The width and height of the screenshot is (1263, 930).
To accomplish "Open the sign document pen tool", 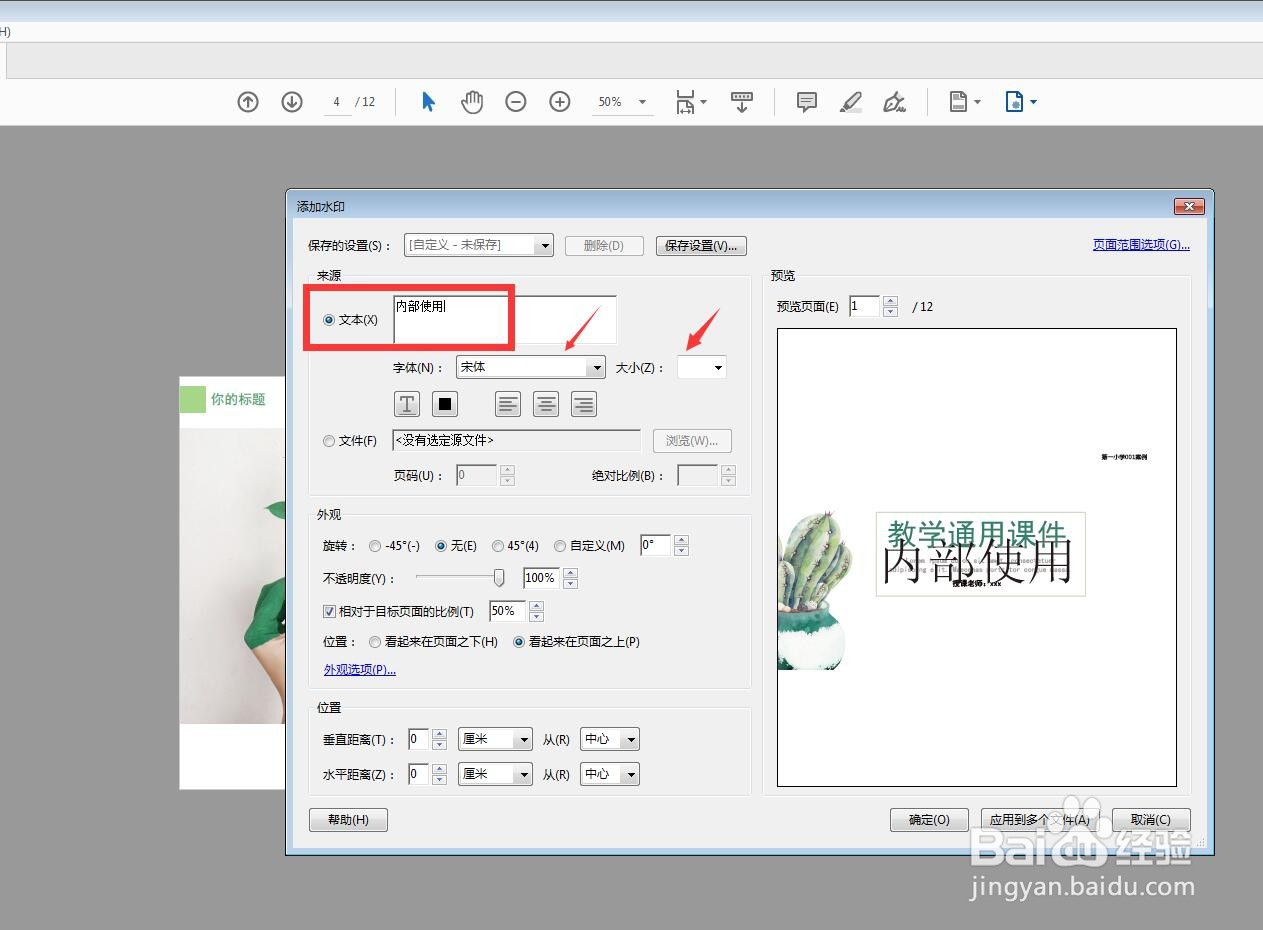I will click(895, 102).
